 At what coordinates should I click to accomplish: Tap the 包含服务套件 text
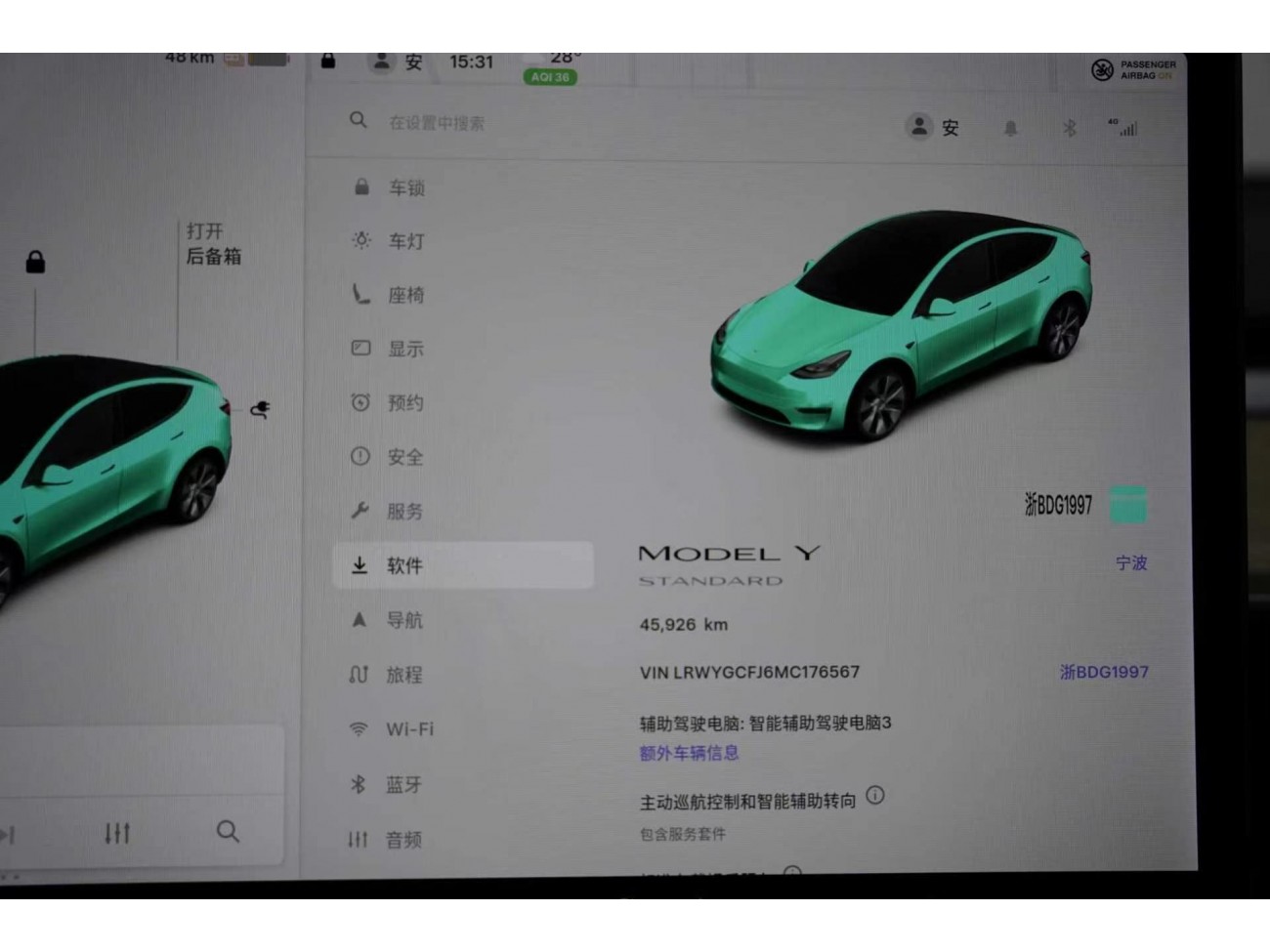682,835
